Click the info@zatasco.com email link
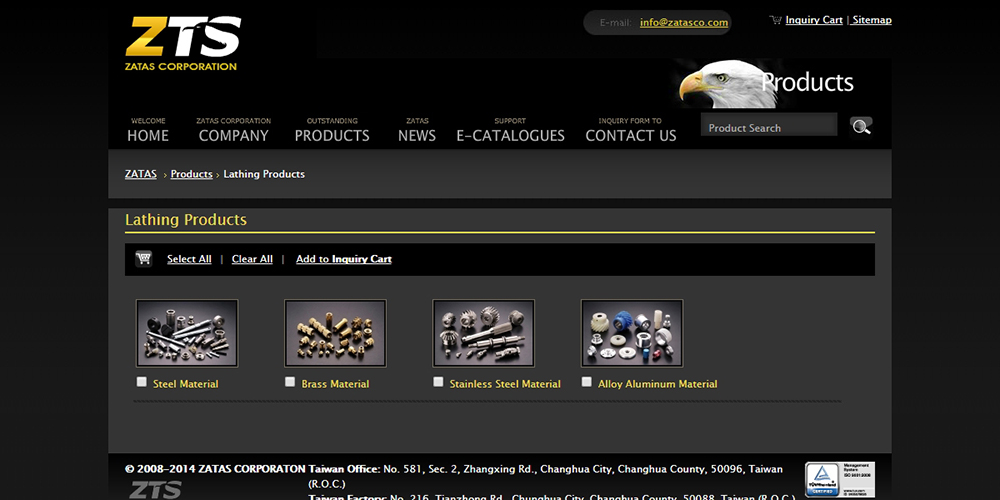 coord(684,22)
